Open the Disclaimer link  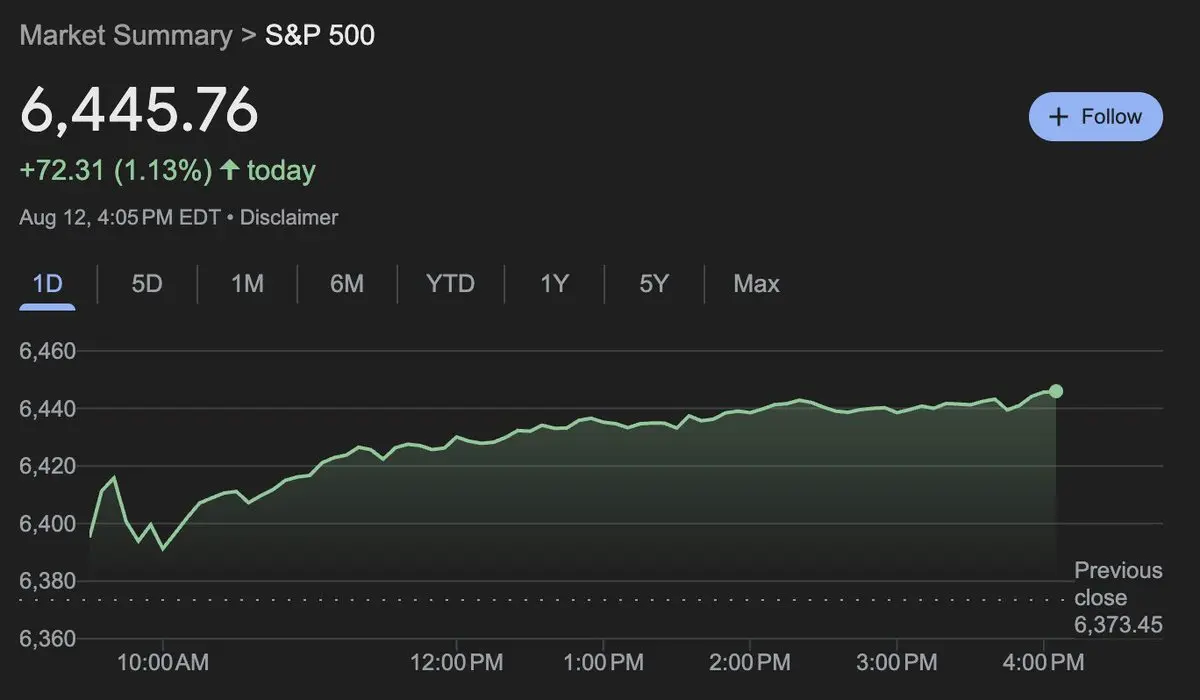[x=289, y=217]
